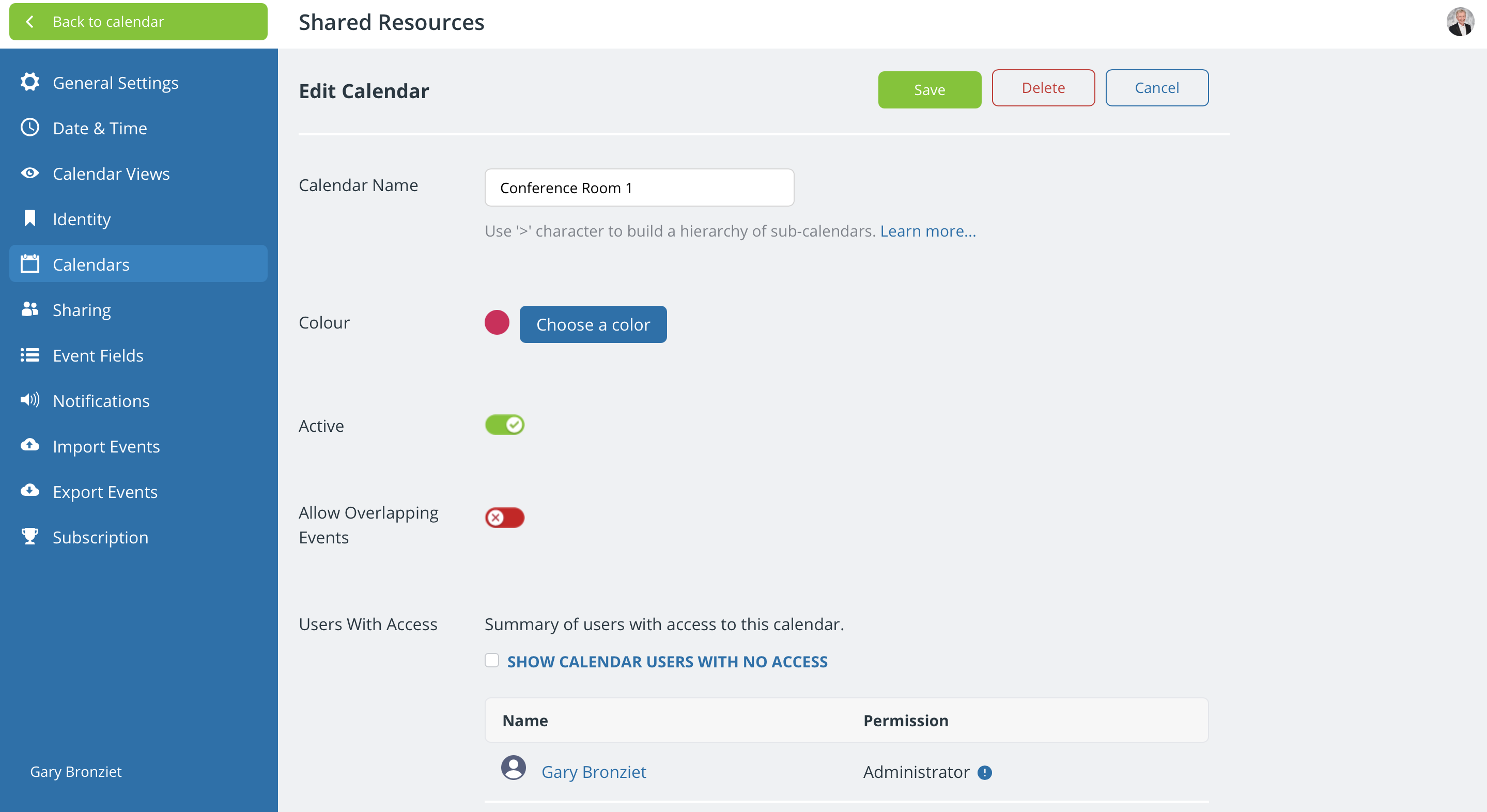Open Notifications settings
Viewport: 1487px width, 812px height.
coord(138,400)
